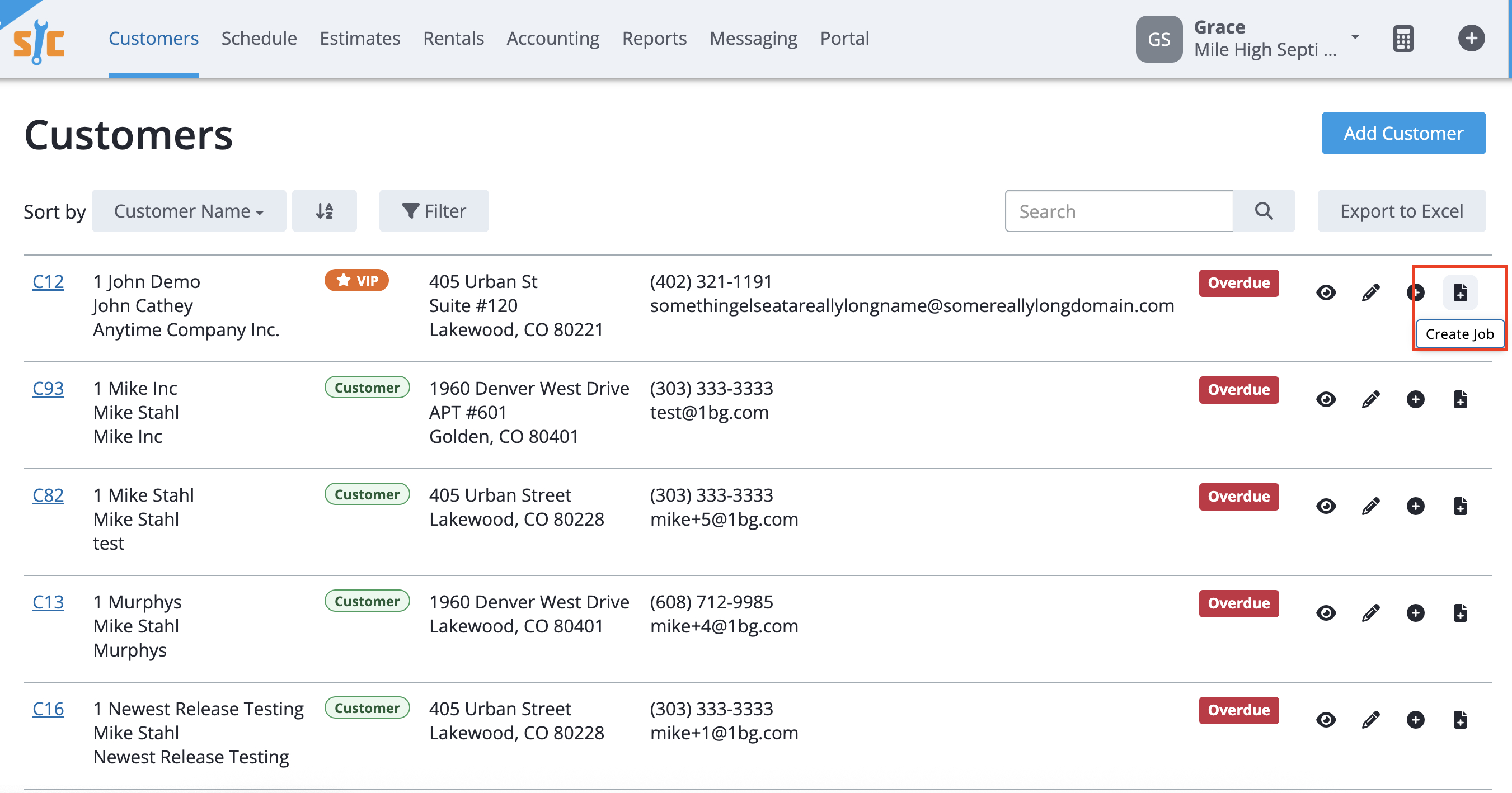Open the Accounting menu item
The height and width of the screenshot is (793, 1512).
552,37
